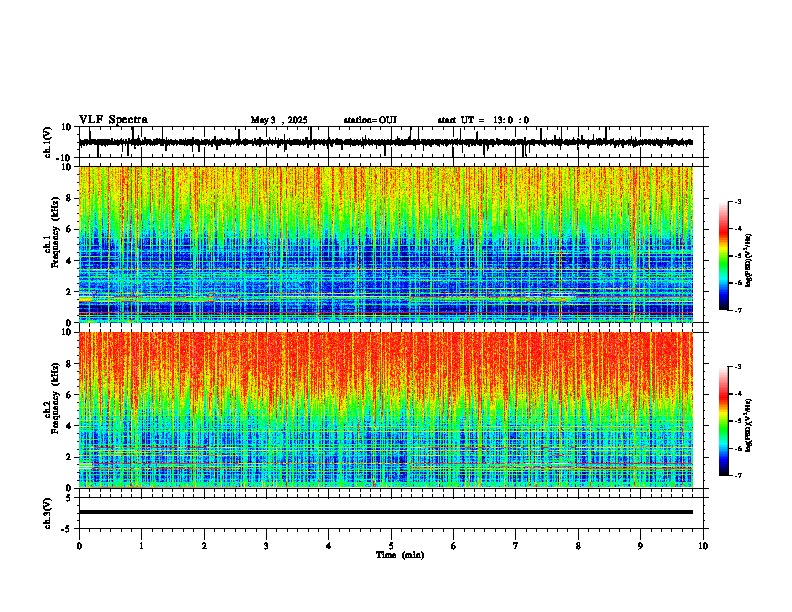This screenshot has width=792, height=612.
Task: Pick the ch.2 spectrogram color scale bar
Action: (724, 421)
